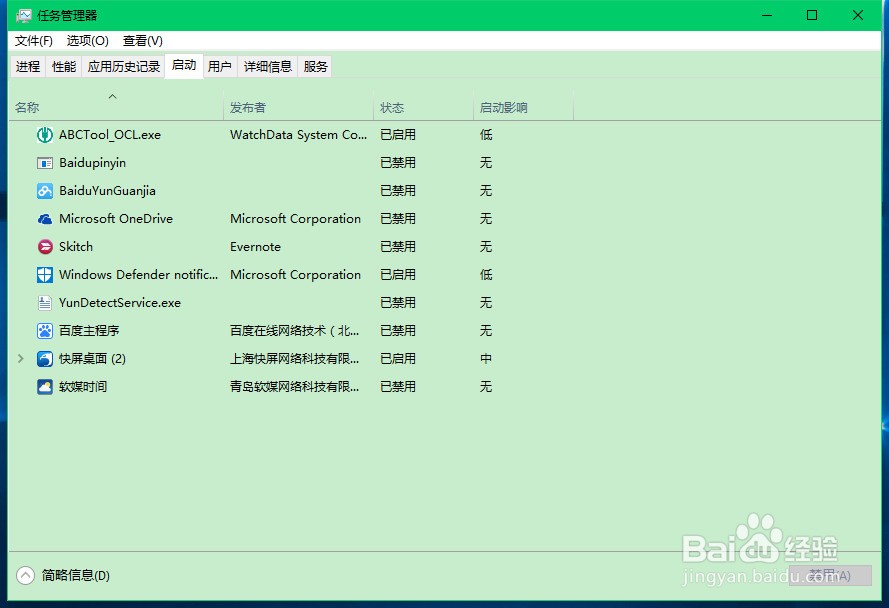Select the Skitch app icon
The height and width of the screenshot is (608, 889).
pos(45,247)
